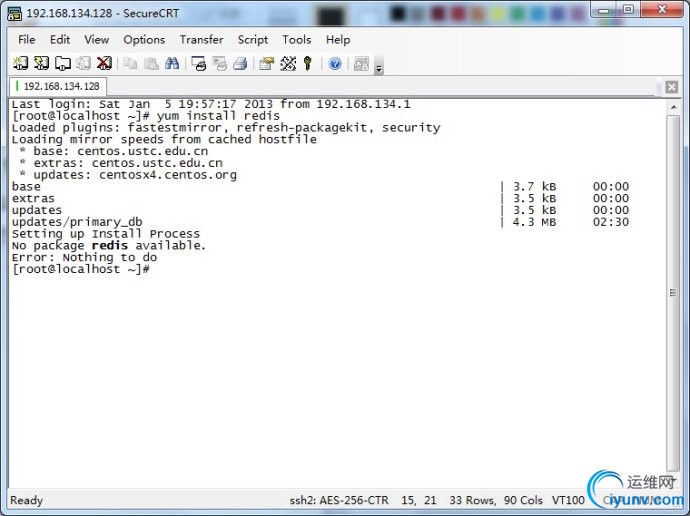This screenshot has height=516, width=690.
Task: Click '* base: centos.ustc.edu.cn' line
Action: pyautogui.click(x=114, y=151)
